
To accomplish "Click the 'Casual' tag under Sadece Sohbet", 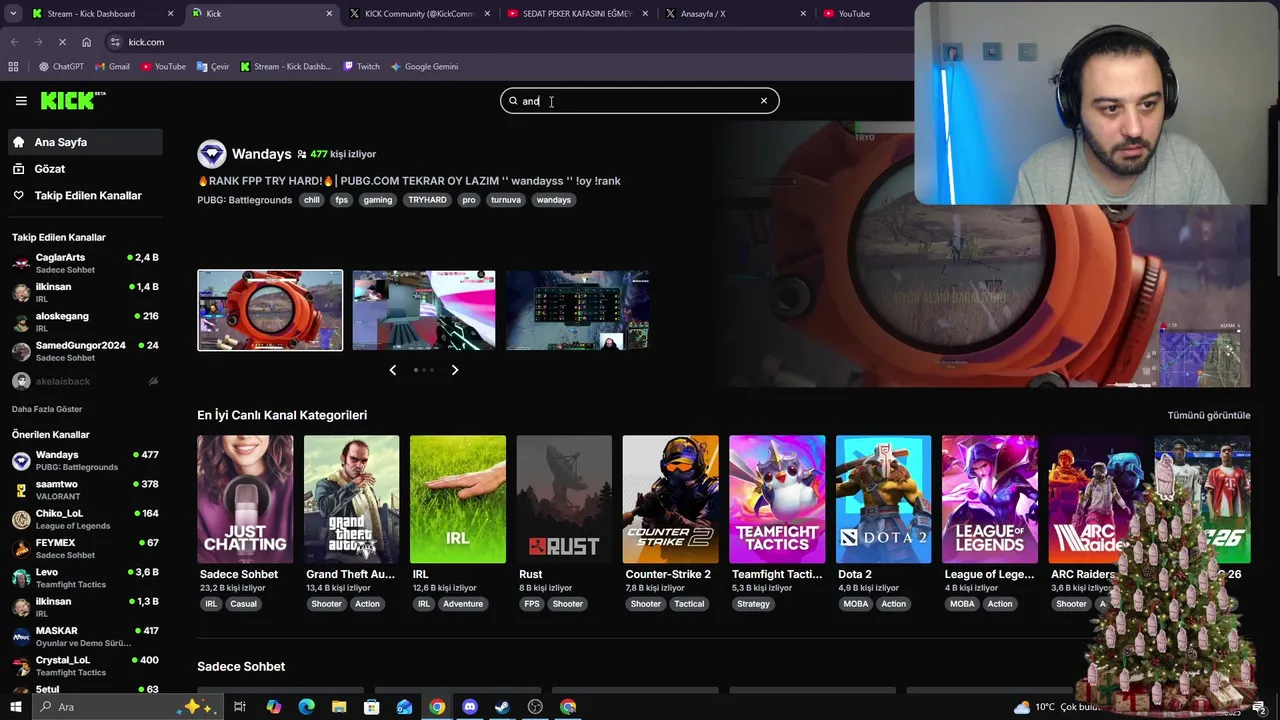I will pos(243,604).
